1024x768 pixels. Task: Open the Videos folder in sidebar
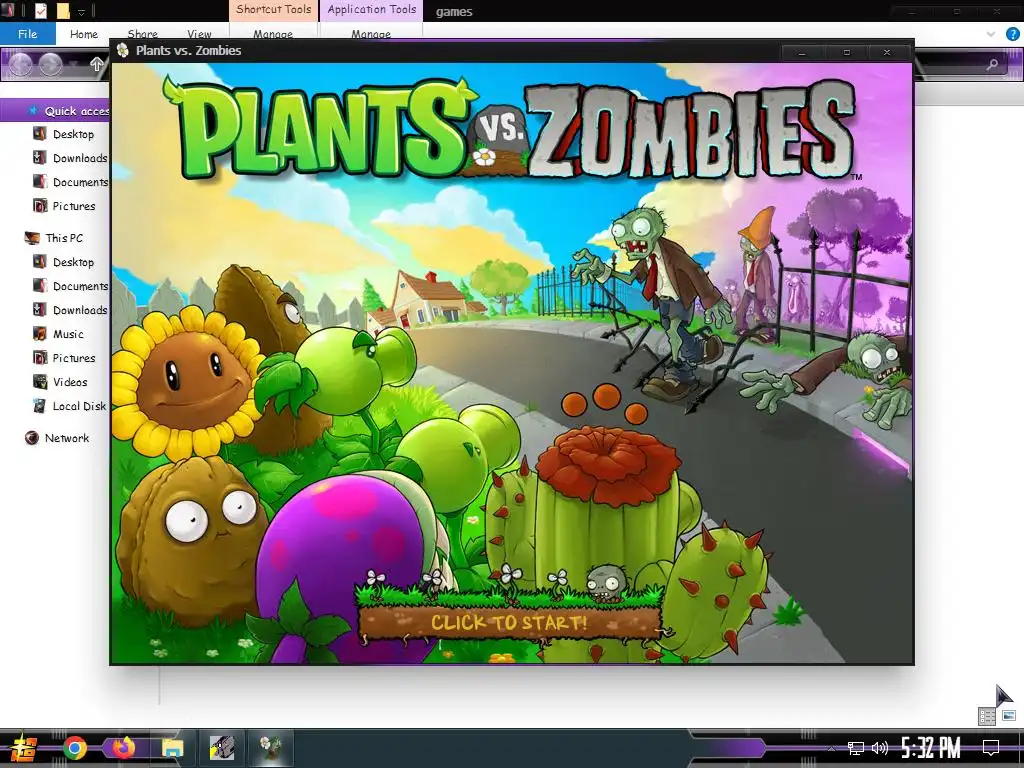point(60,382)
